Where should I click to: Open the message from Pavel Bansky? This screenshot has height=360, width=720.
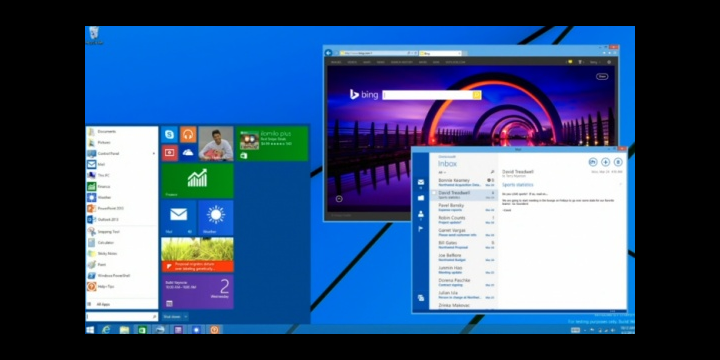[x=463, y=208]
